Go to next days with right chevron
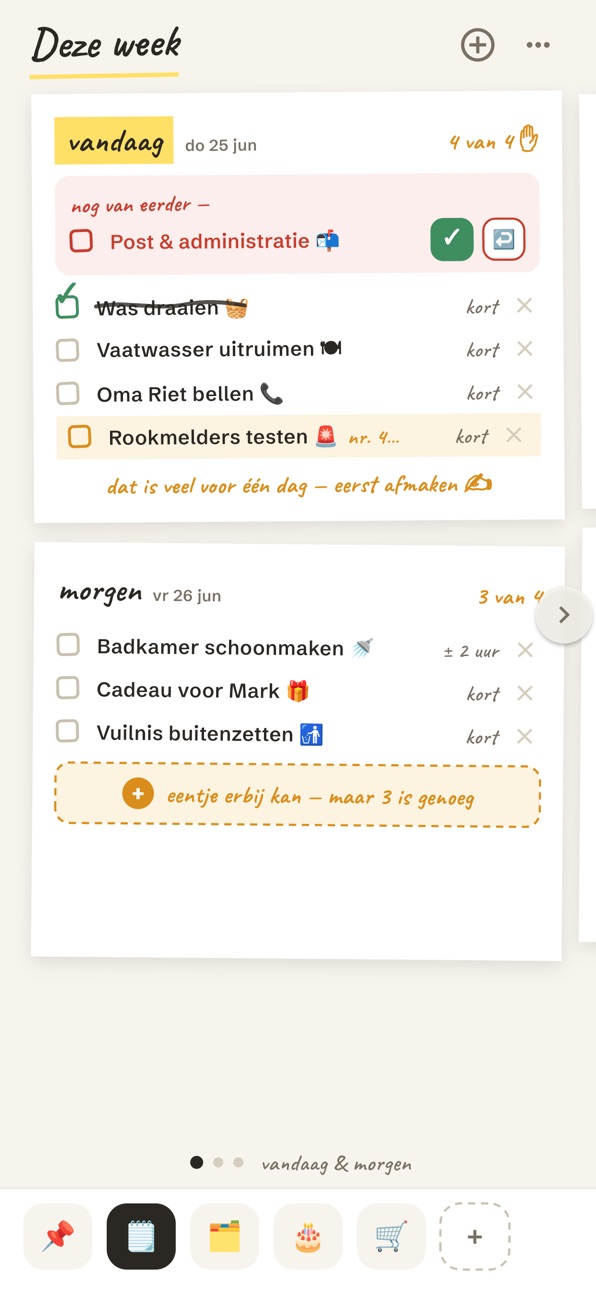 (x=564, y=615)
